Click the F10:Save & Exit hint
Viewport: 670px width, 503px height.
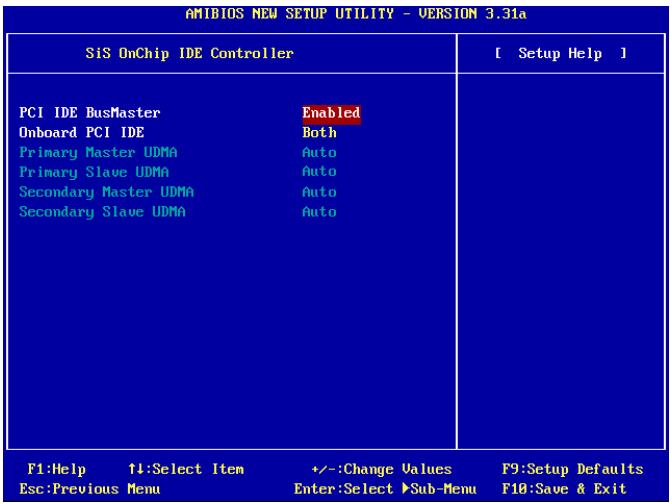(564, 489)
